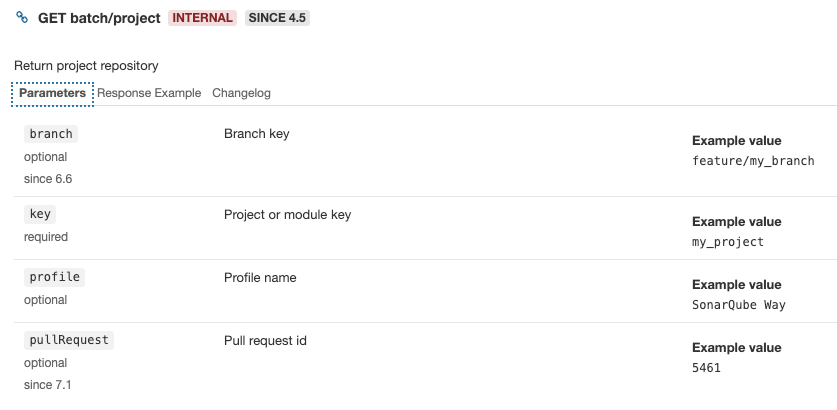Click the INTERNAL badge
This screenshot has height=410, width=837.
[x=202, y=18]
